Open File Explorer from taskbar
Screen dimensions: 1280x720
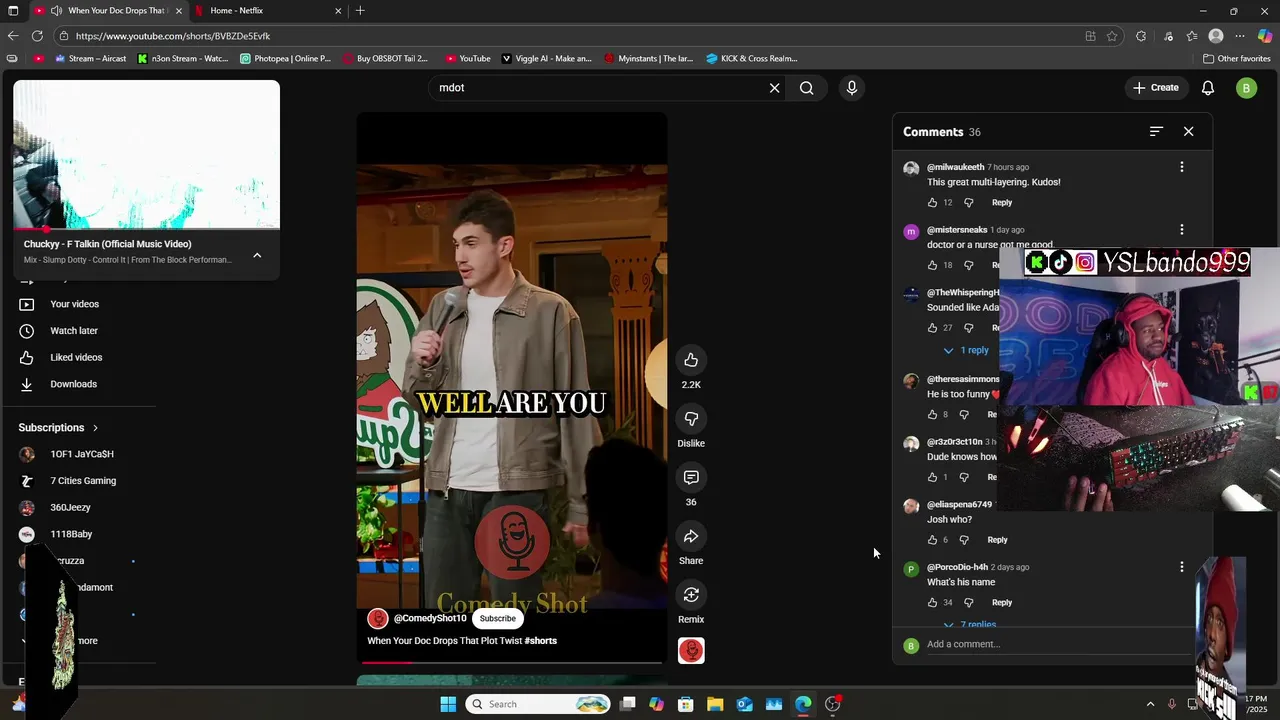[715, 704]
